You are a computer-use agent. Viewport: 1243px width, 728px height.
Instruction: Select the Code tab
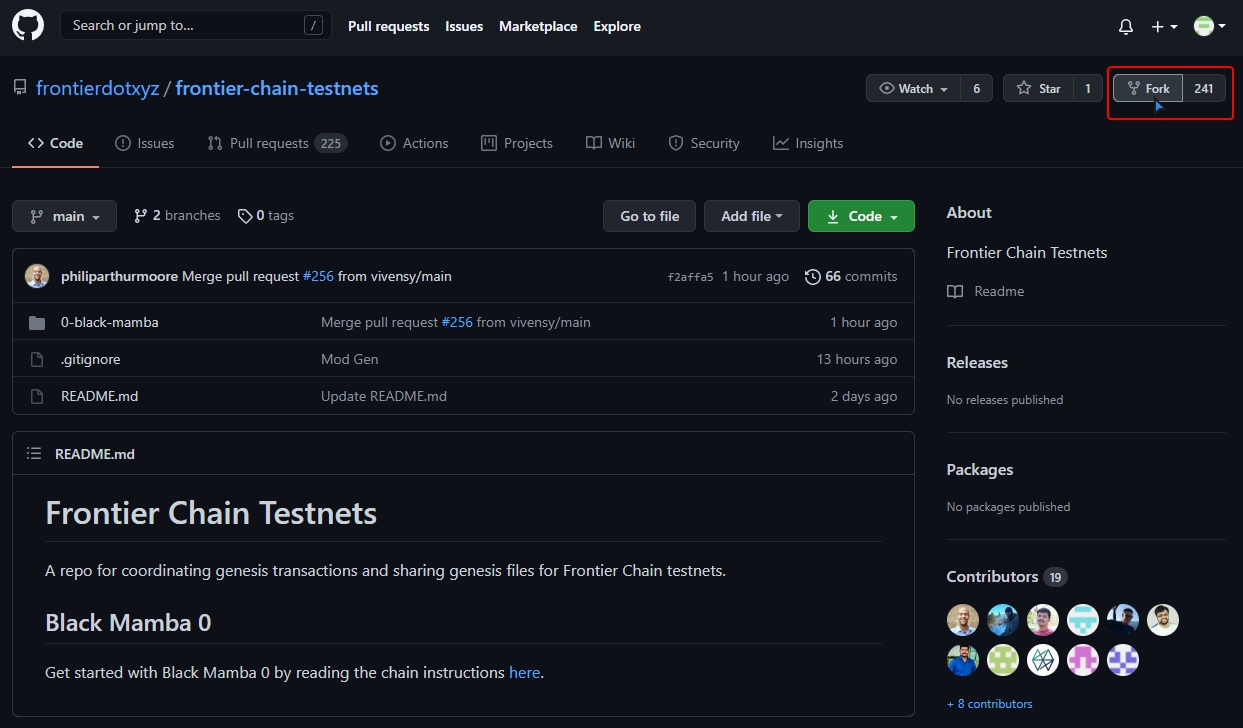pos(55,143)
